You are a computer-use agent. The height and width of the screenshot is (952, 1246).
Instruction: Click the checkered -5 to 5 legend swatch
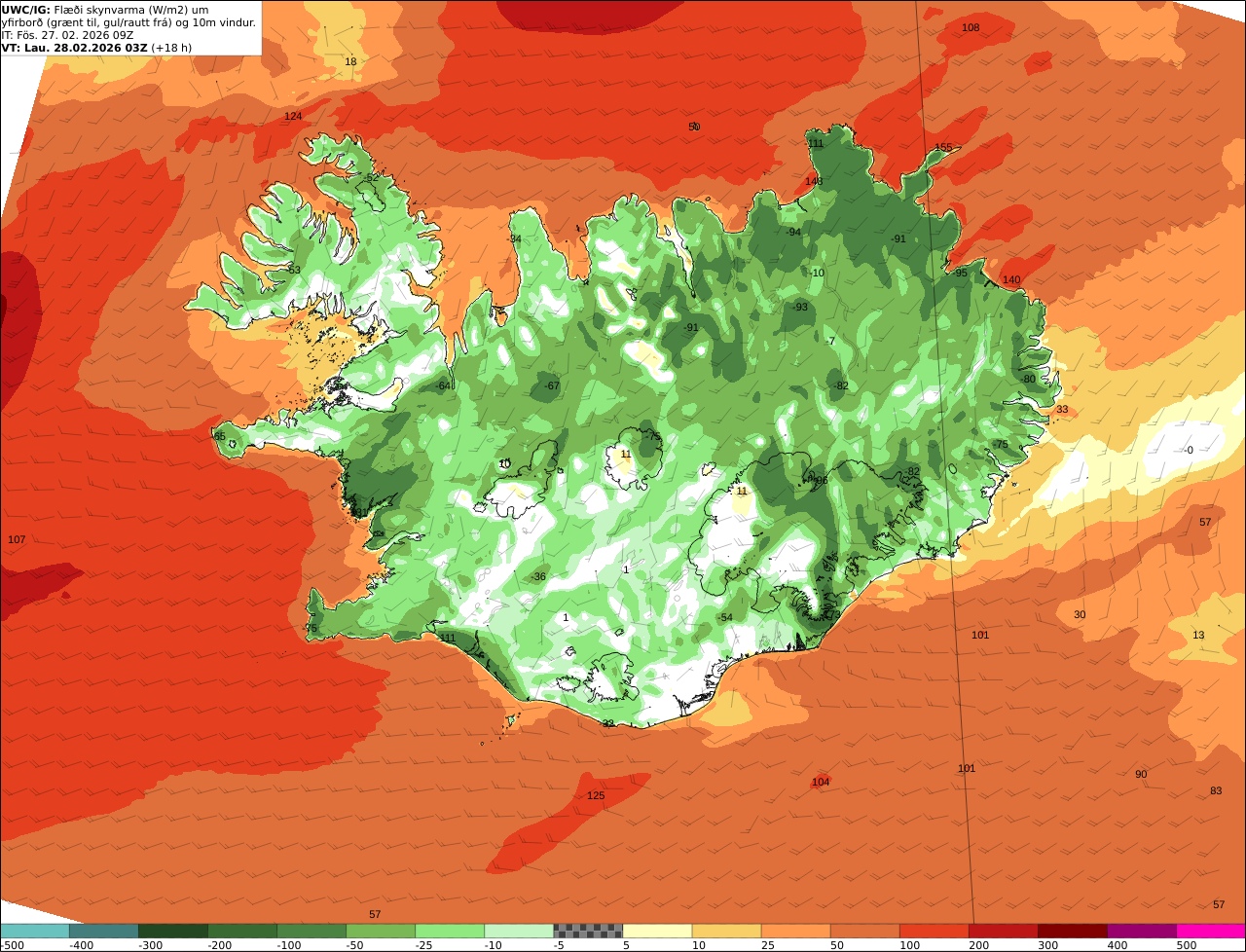pyautogui.click(x=588, y=931)
